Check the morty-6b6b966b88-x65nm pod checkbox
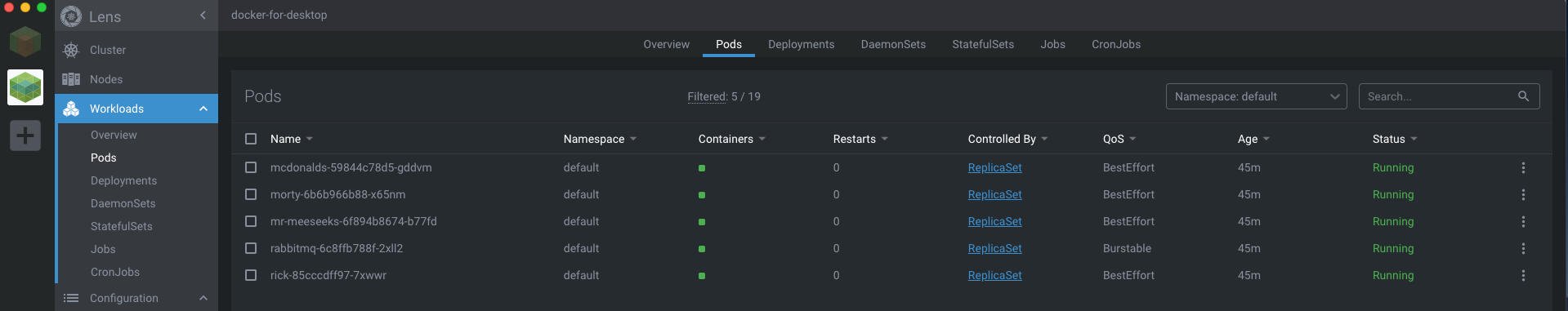 251,194
